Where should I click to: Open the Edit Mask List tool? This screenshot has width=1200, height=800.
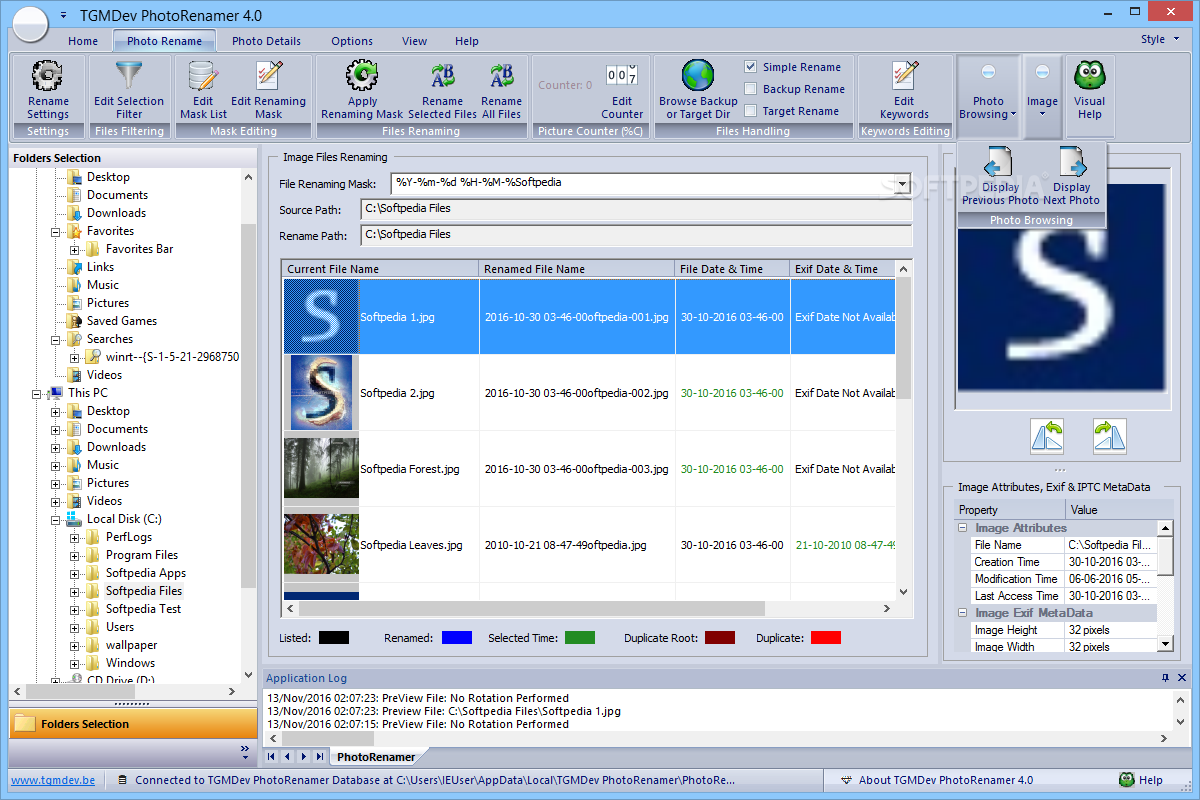(x=203, y=78)
